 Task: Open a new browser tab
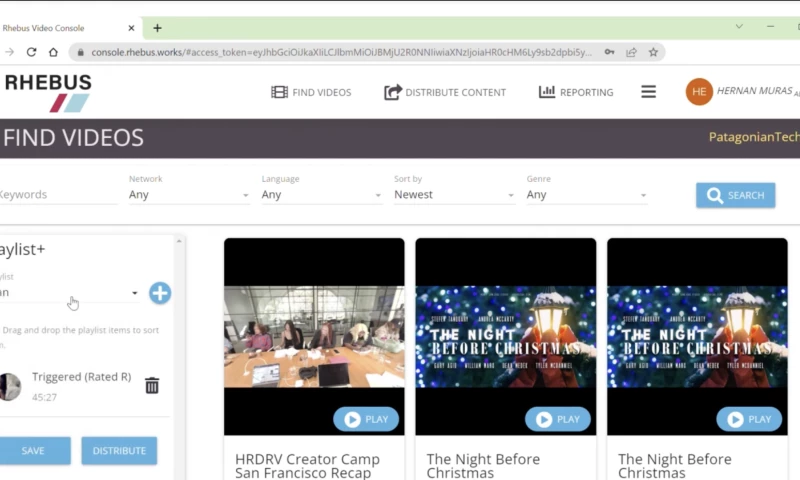coord(157,28)
